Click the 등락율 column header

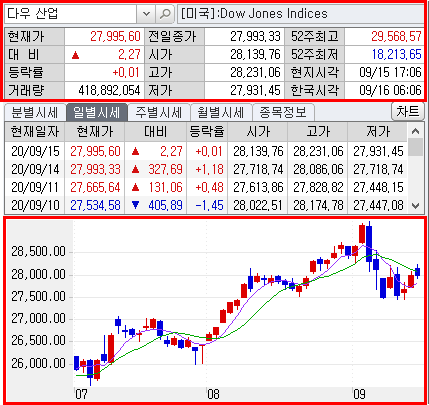207,132
